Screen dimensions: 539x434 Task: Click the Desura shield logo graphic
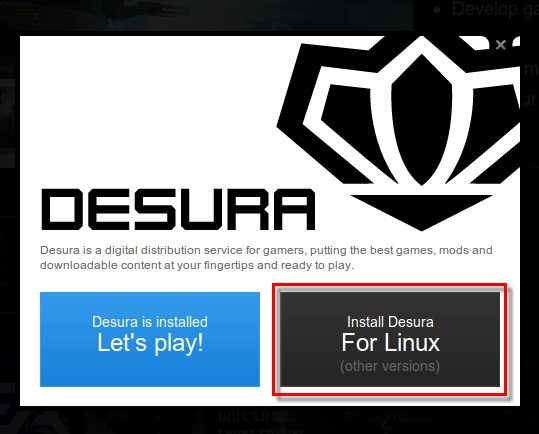[399, 133]
